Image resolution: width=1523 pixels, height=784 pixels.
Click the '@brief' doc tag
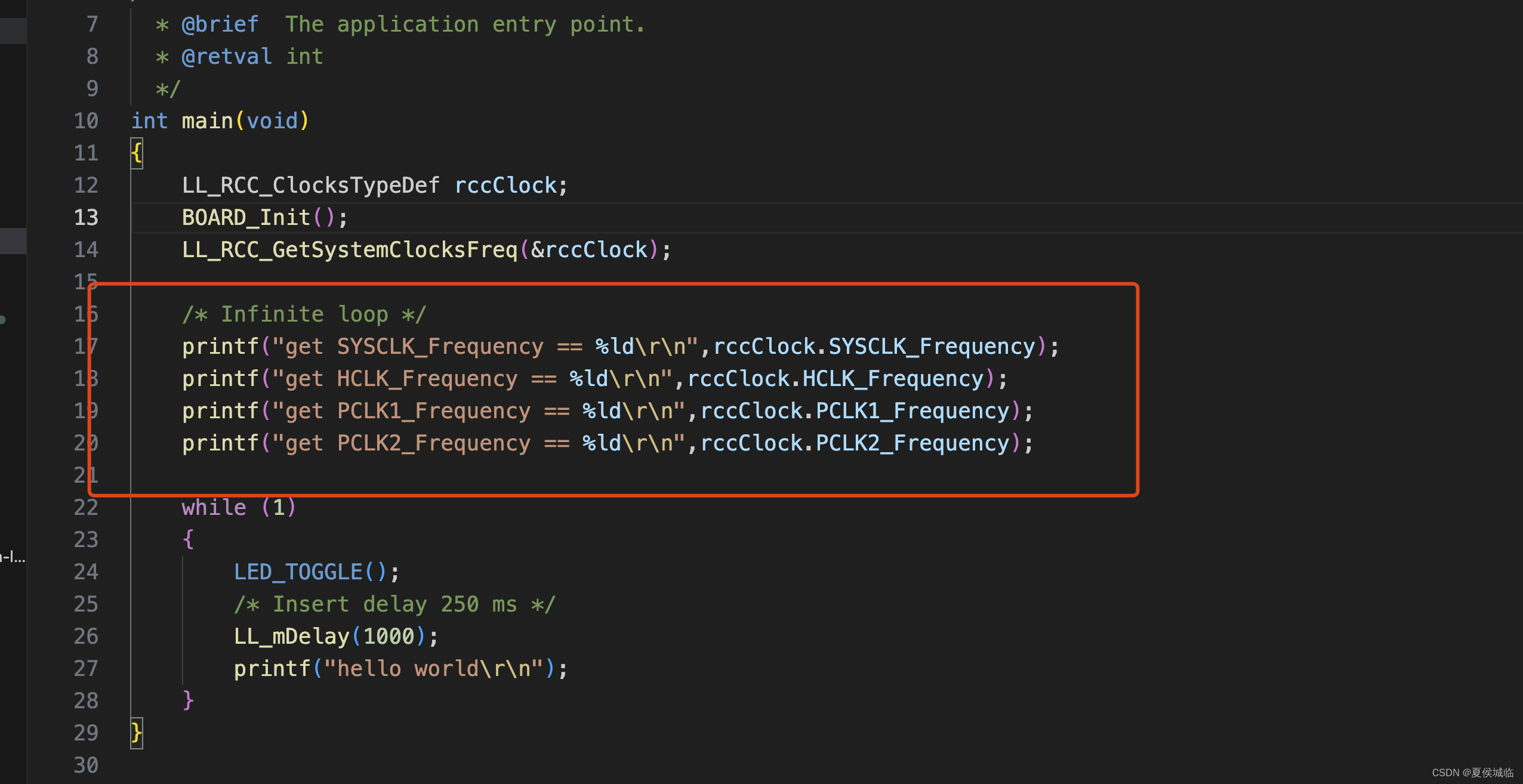[220, 24]
